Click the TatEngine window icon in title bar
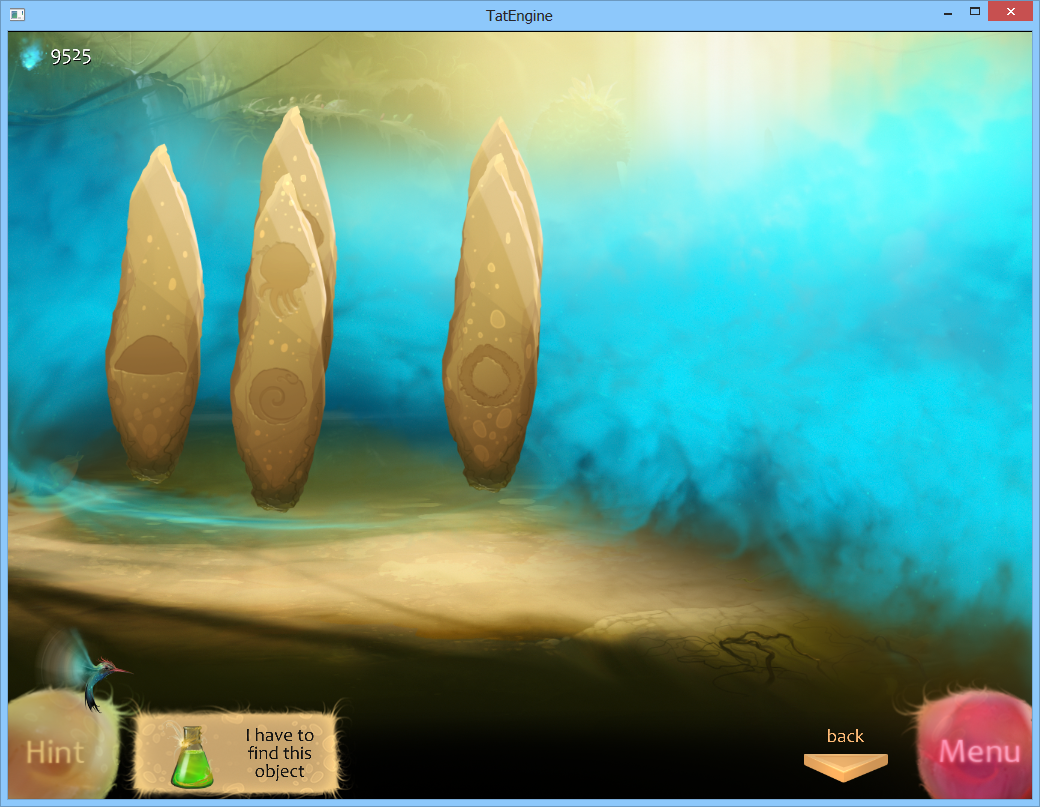The width and height of the screenshot is (1040, 807). [17, 15]
